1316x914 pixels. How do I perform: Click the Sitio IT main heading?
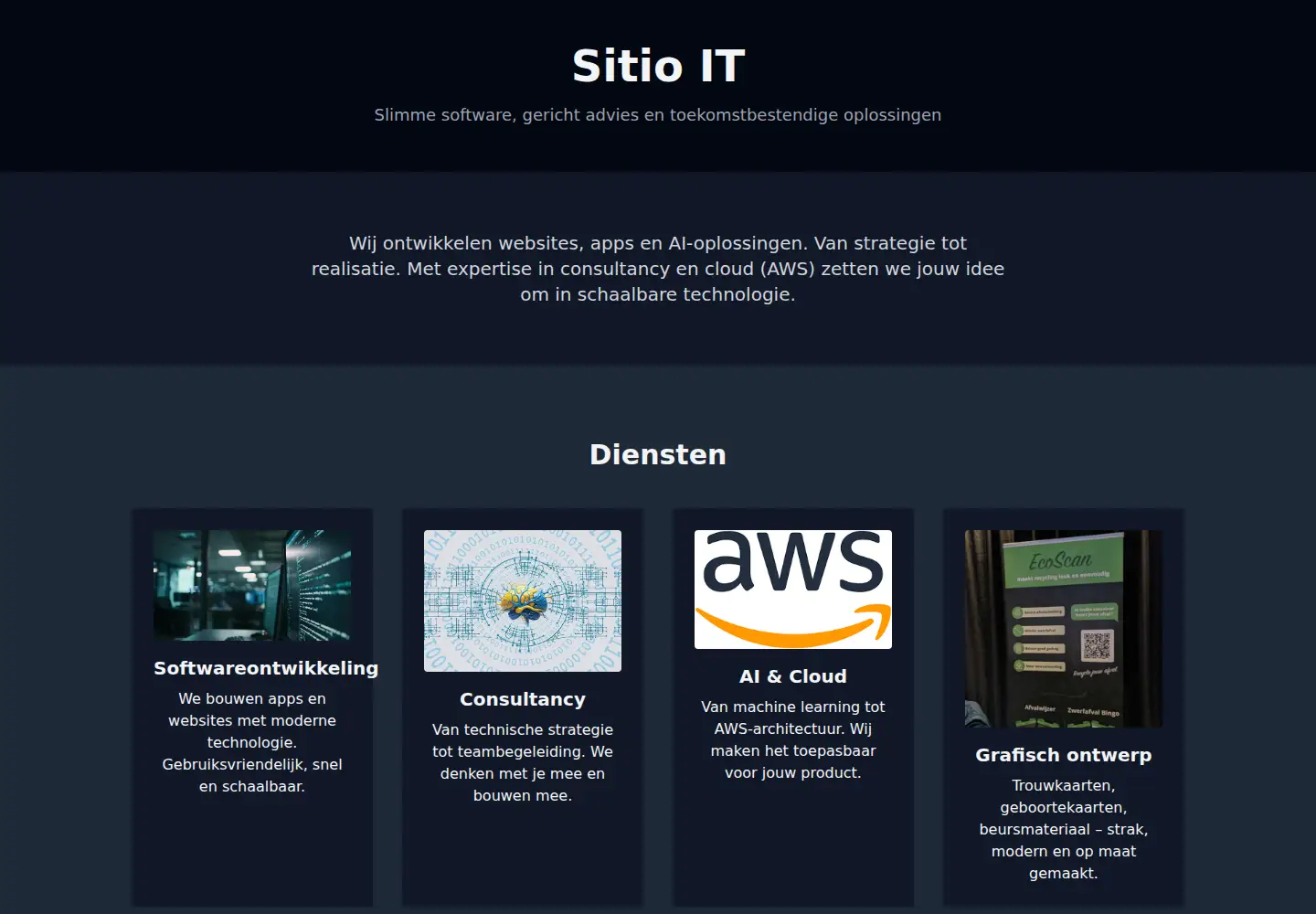tap(658, 66)
